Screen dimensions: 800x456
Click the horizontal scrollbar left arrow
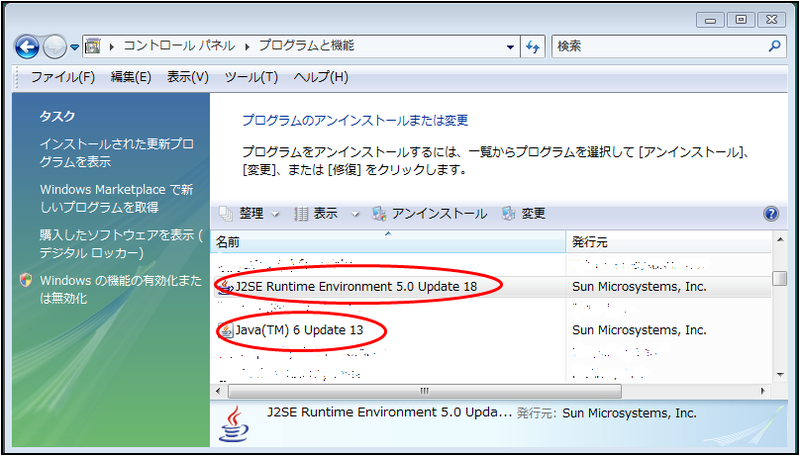pyautogui.click(x=218, y=391)
